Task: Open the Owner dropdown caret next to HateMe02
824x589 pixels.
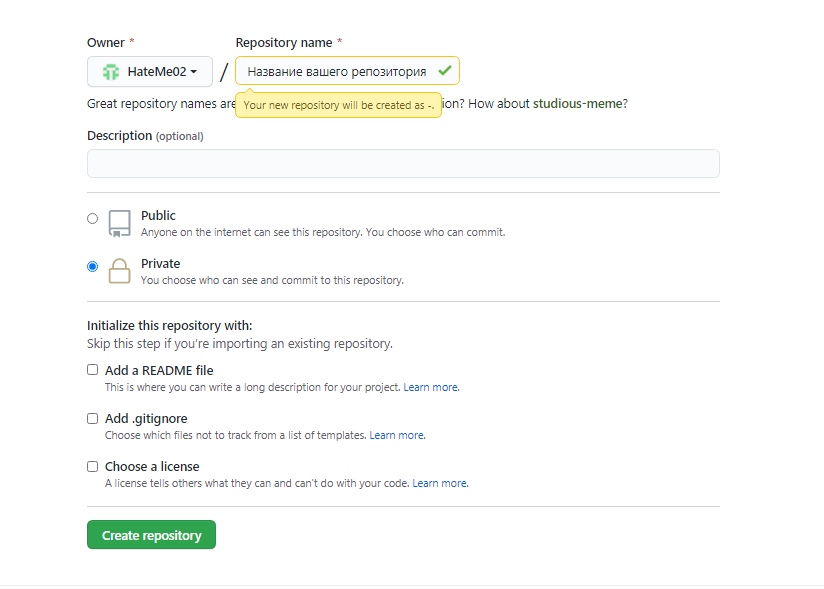Action: [194, 72]
